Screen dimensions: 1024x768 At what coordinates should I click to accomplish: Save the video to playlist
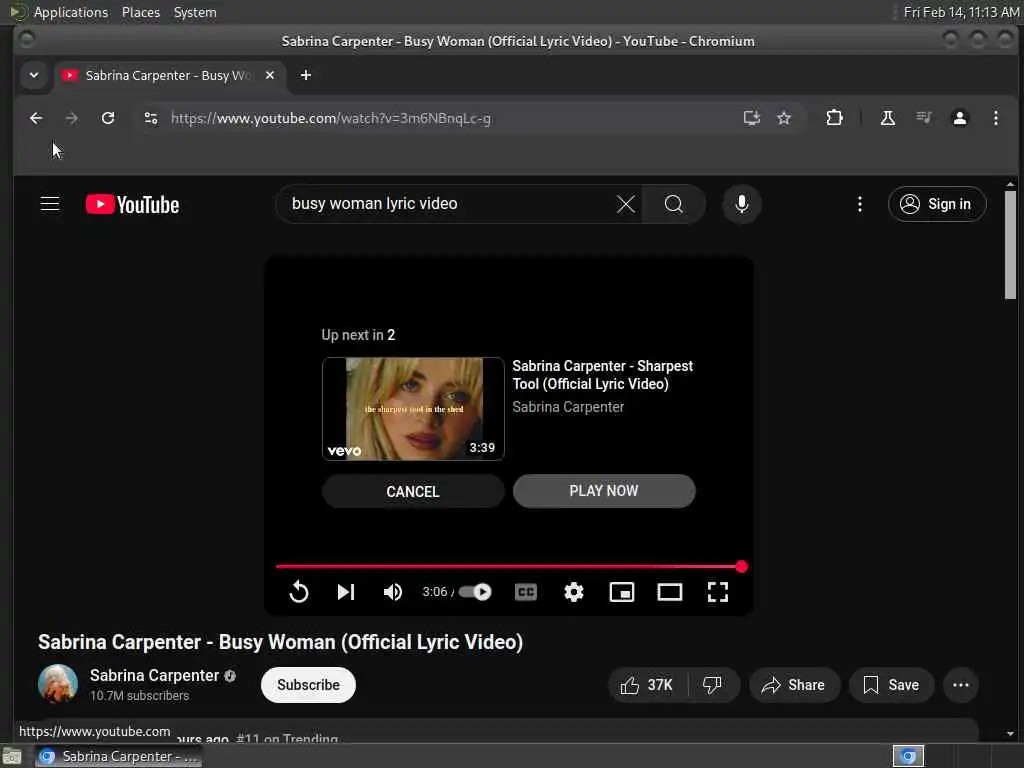pos(891,684)
